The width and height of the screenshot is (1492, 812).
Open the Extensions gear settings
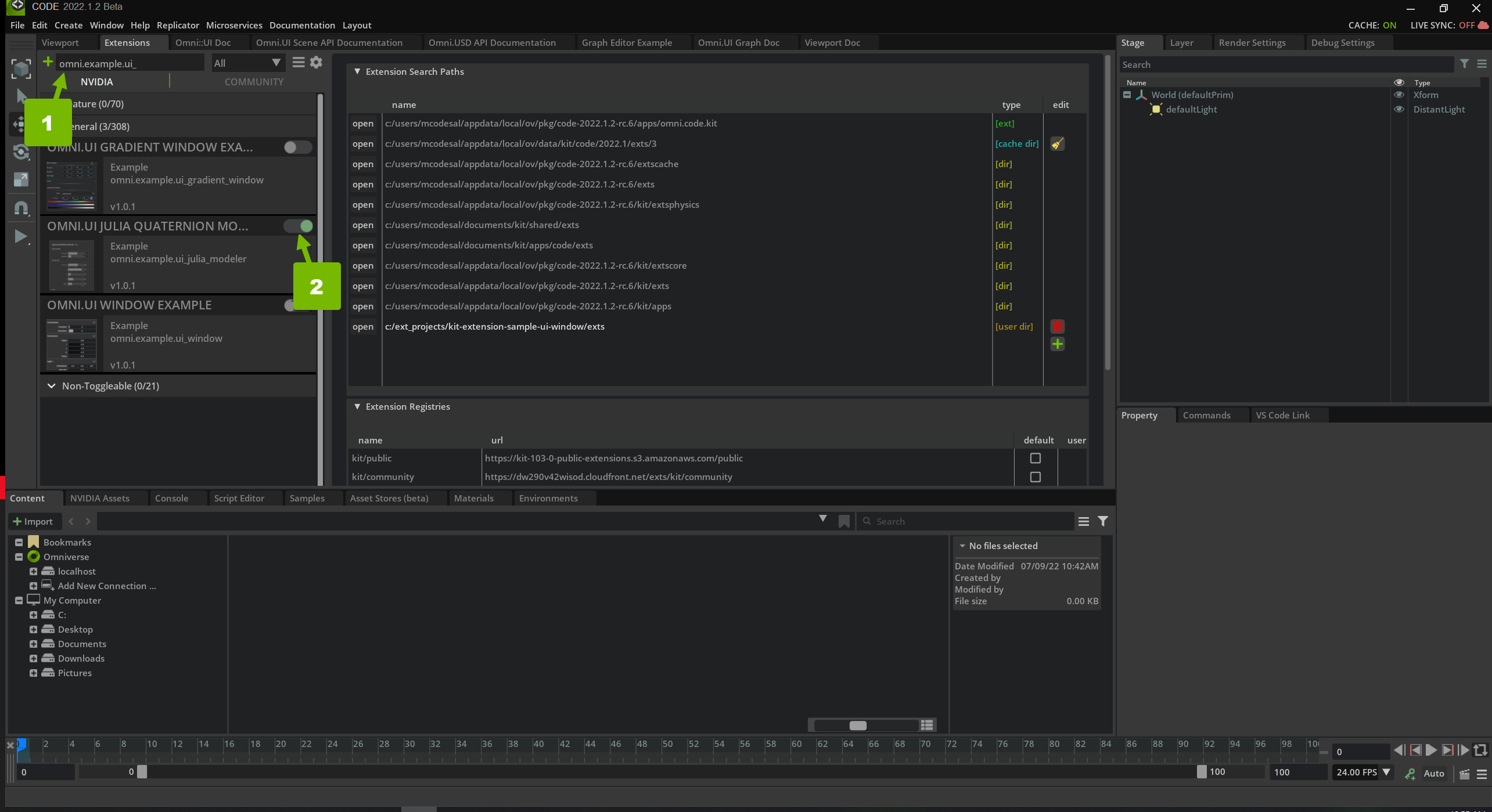click(x=316, y=62)
